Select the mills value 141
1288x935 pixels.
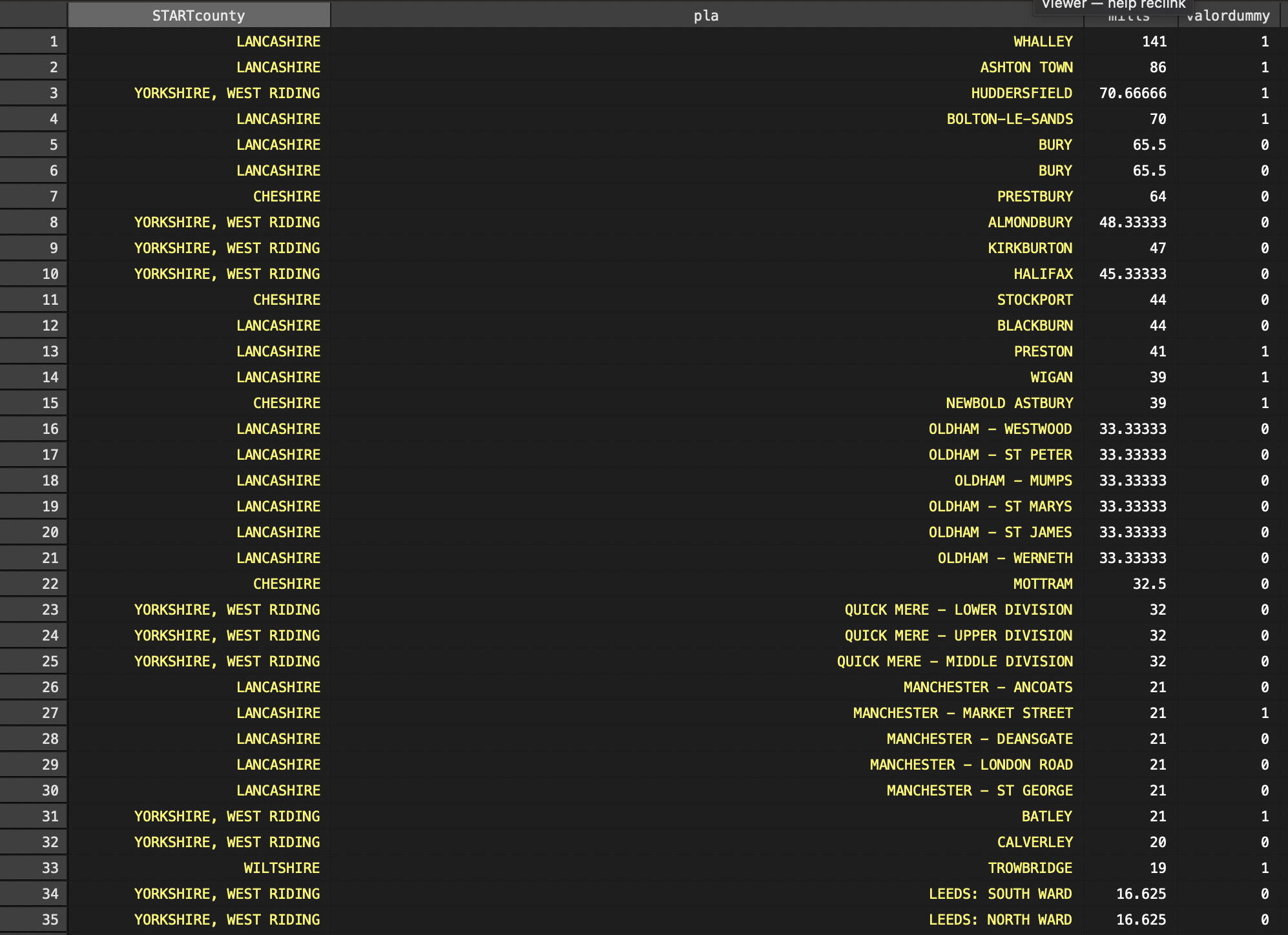(1154, 41)
